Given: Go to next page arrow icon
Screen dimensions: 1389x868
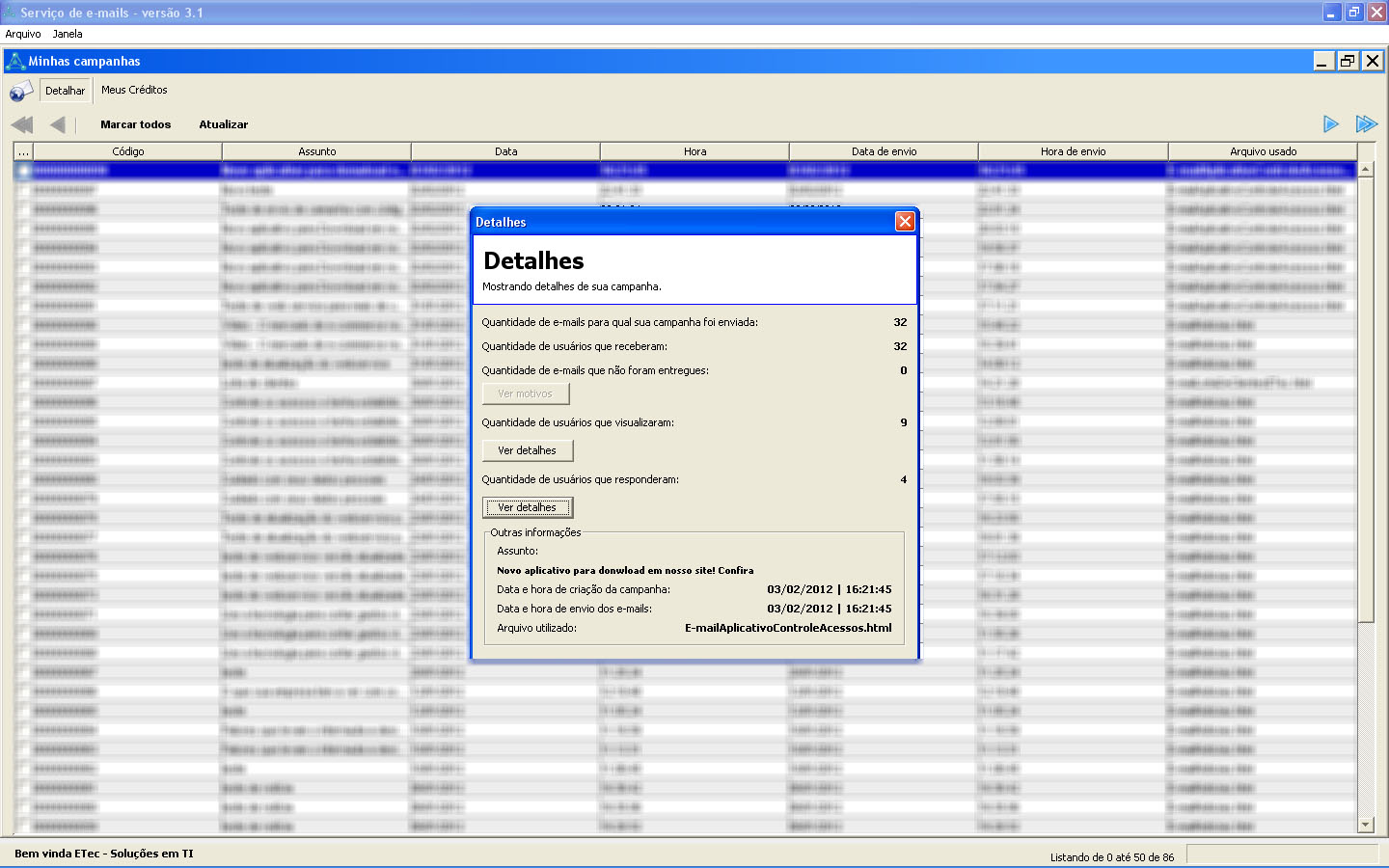Looking at the screenshot, I should 1330,123.
